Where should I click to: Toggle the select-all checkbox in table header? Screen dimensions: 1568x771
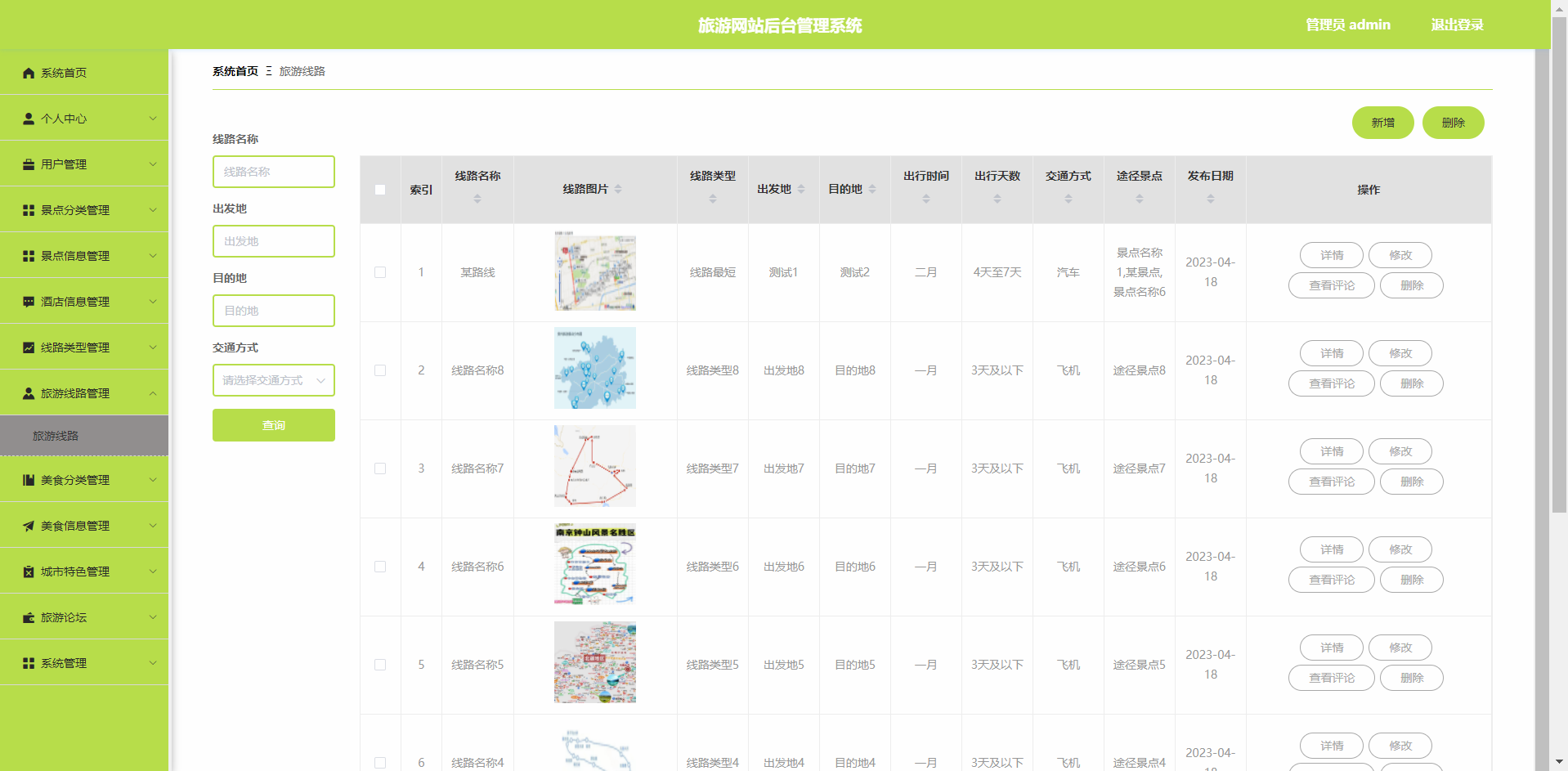pyautogui.click(x=380, y=190)
